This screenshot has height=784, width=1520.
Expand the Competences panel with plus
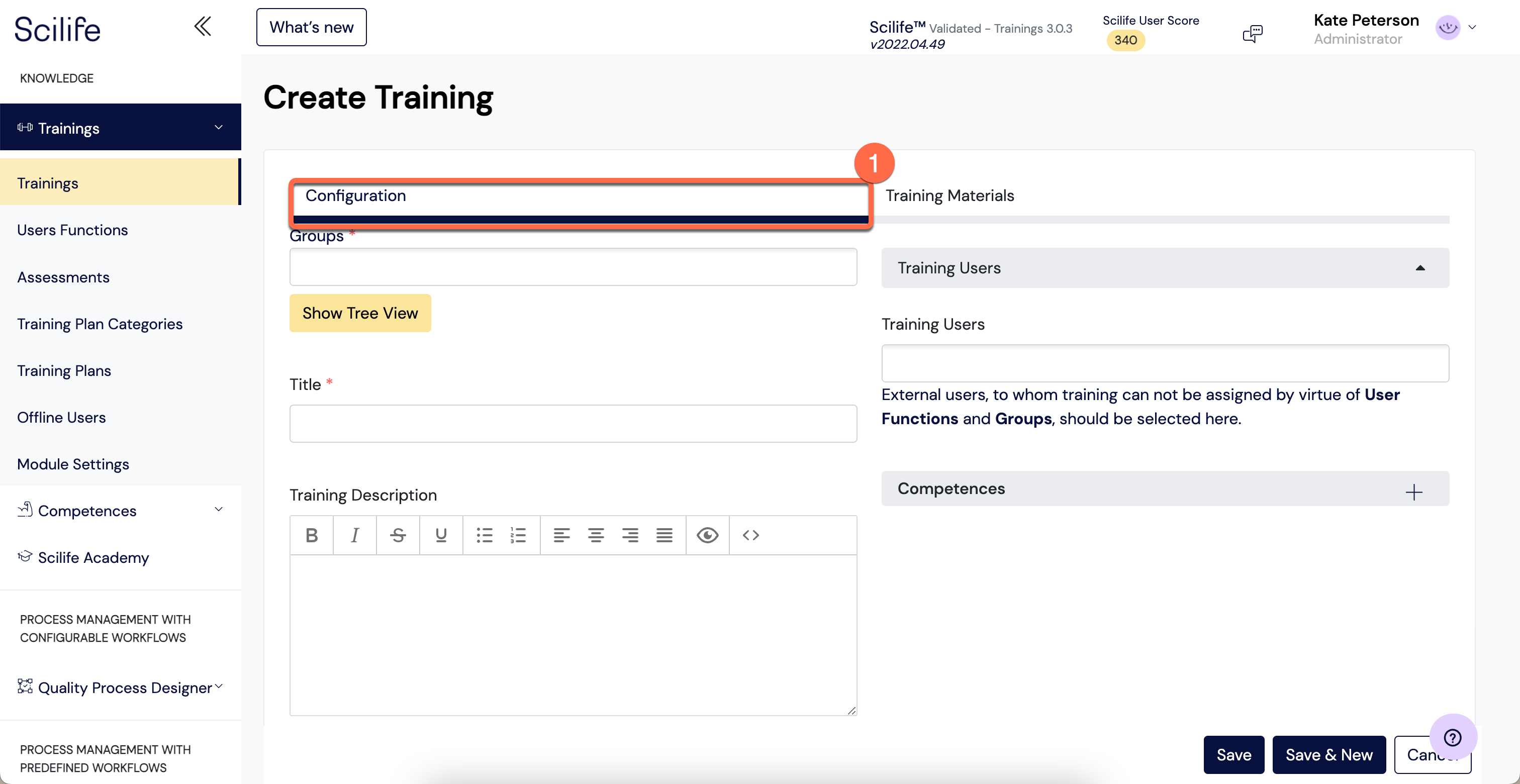[1414, 492]
